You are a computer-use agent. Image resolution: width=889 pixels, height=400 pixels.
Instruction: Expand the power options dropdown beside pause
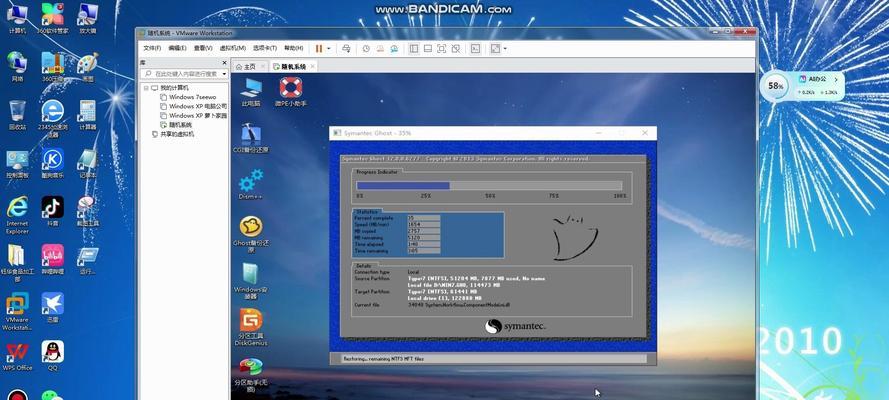pyautogui.click(x=329, y=49)
